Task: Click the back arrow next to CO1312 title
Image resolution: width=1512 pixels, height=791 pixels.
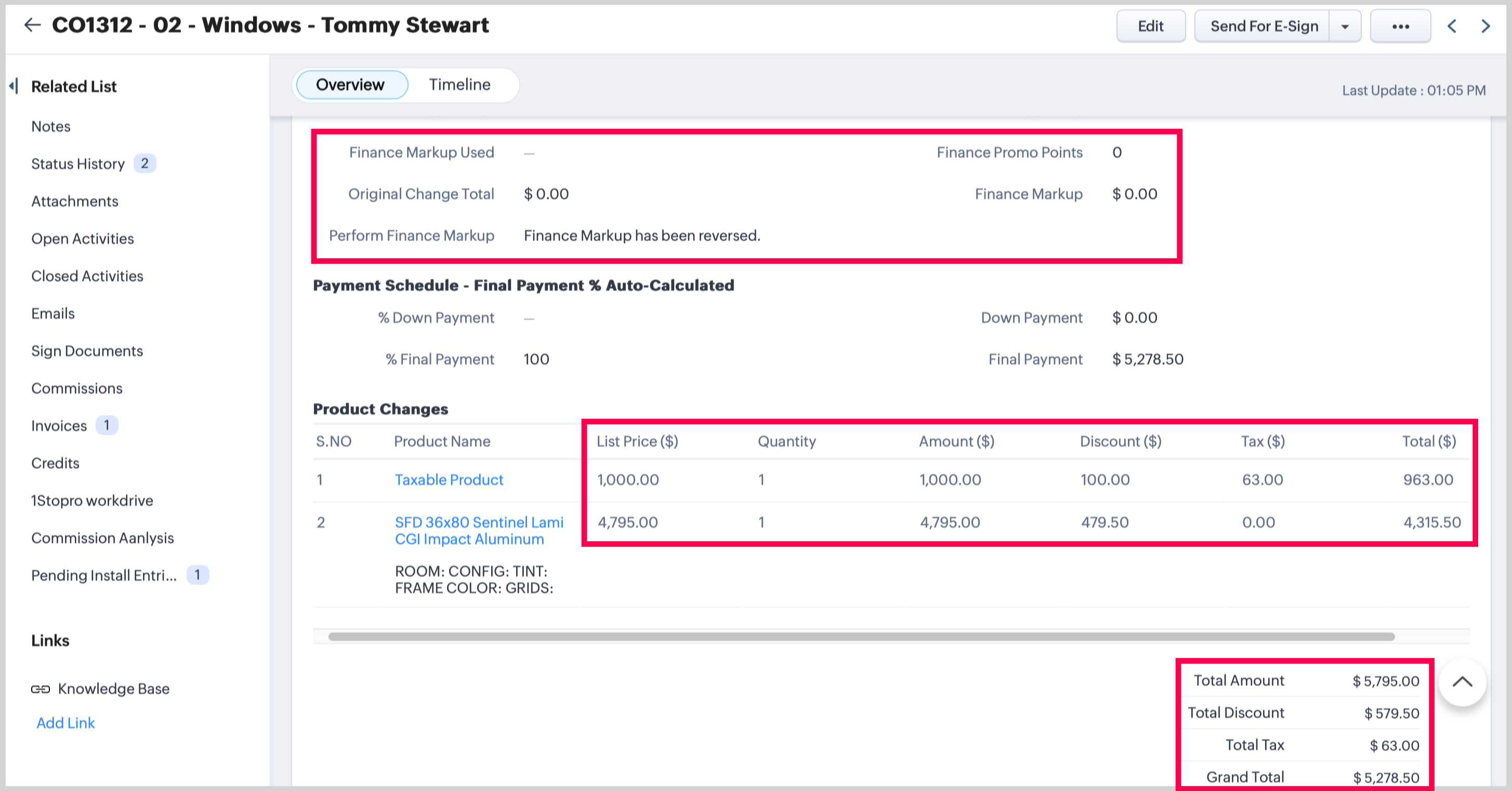Action: pyautogui.click(x=32, y=24)
